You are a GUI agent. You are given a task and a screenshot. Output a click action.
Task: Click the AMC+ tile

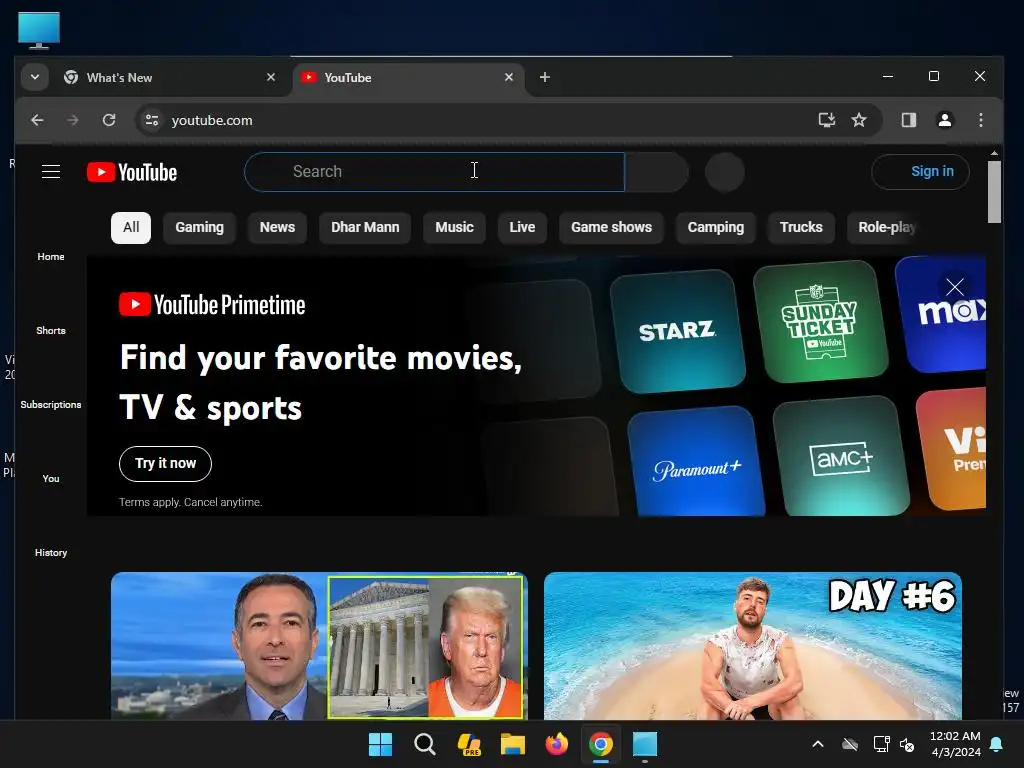point(841,457)
